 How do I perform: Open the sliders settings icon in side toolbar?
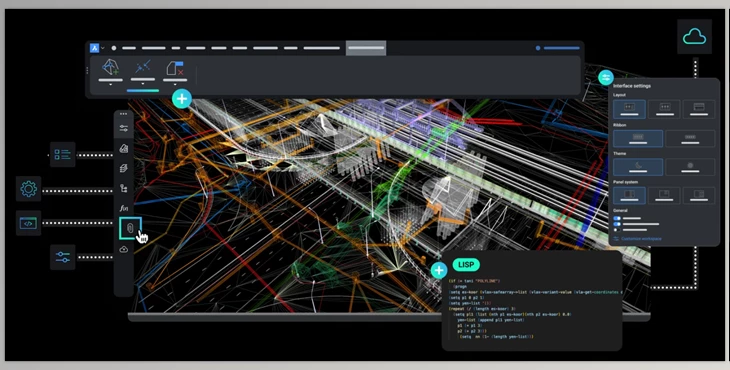(123, 128)
